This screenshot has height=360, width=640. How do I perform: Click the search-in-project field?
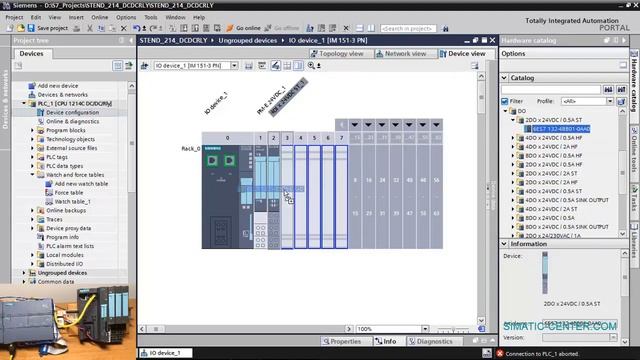tap(408, 28)
